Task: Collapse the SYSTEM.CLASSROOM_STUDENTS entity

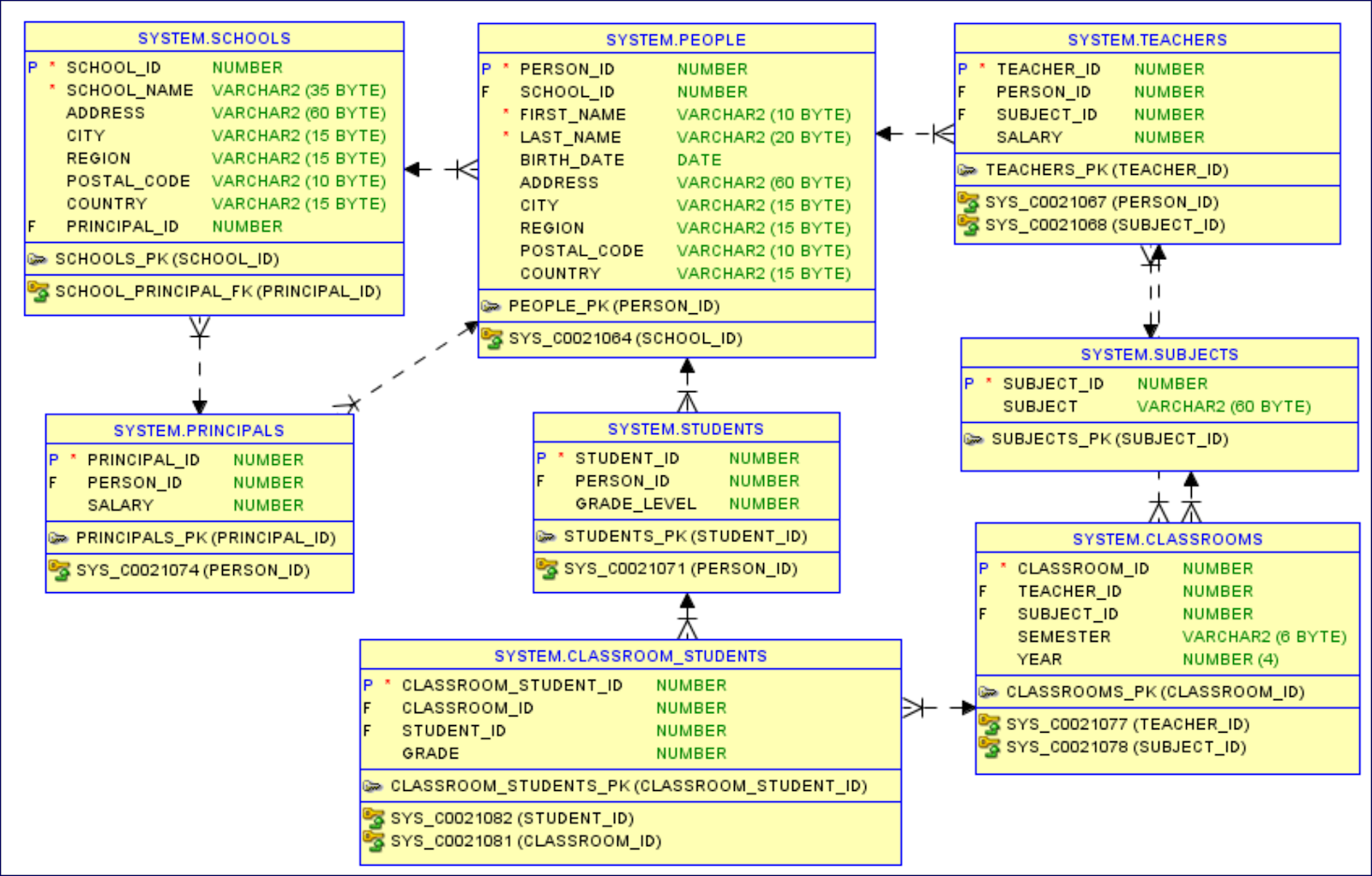Action: point(630,655)
